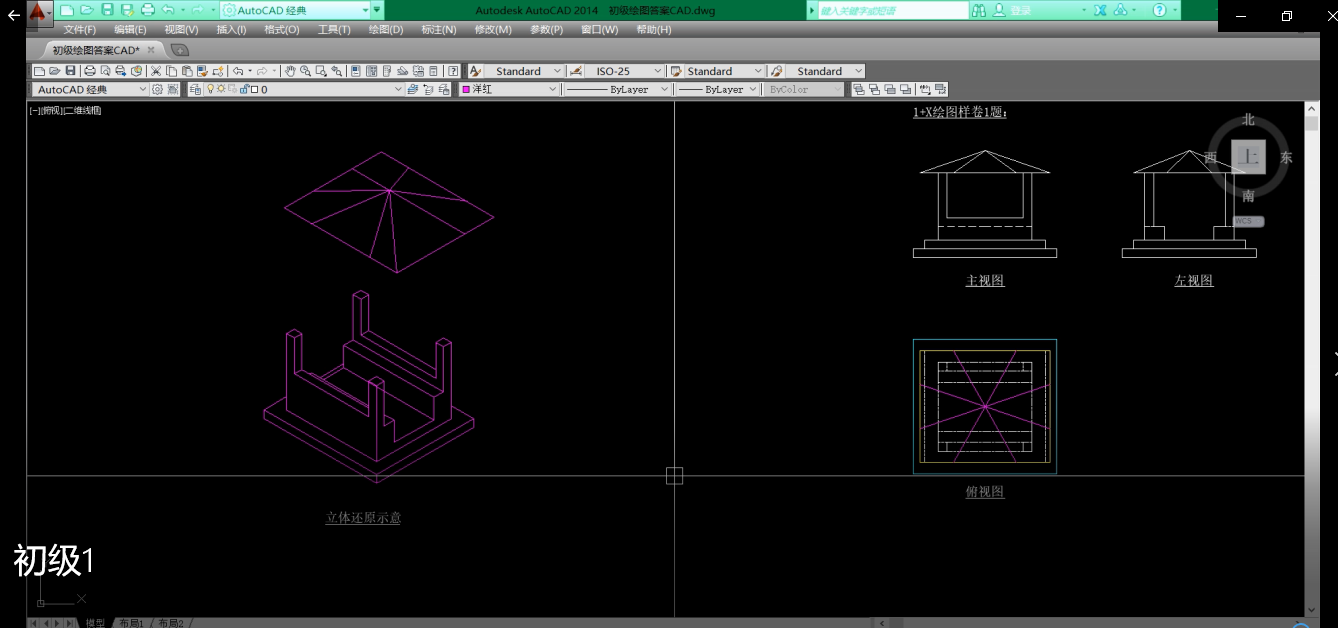Image resolution: width=1338 pixels, height=628 pixels.
Task: Click the Save icon in the standard toolbar
Action: coord(70,71)
